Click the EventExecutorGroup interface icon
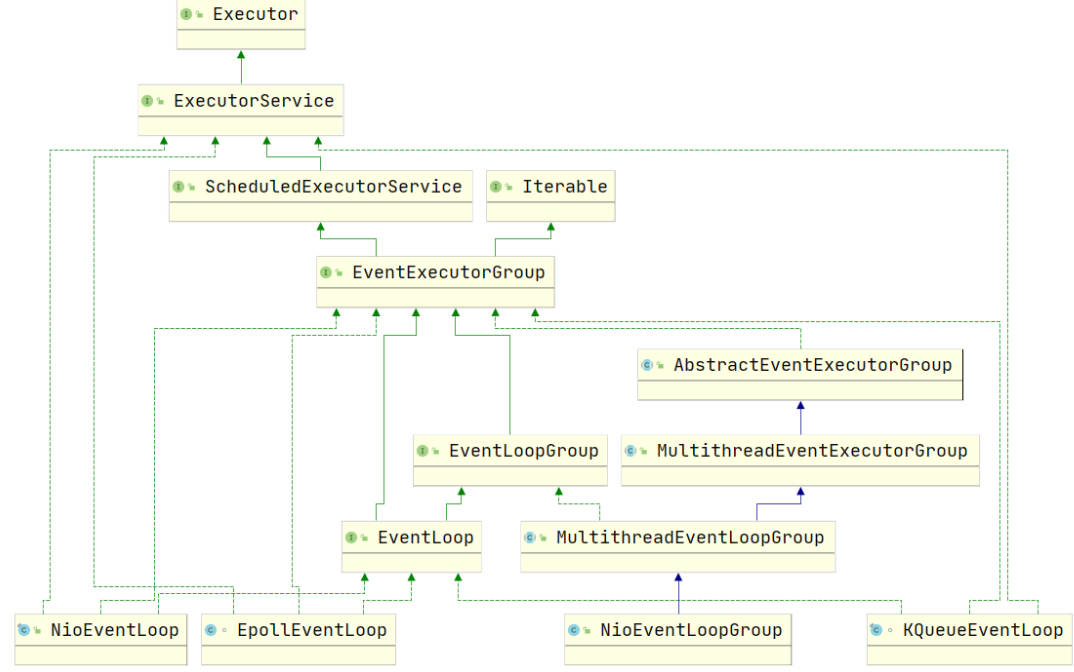 pyautogui.click(x=327, y=272)
